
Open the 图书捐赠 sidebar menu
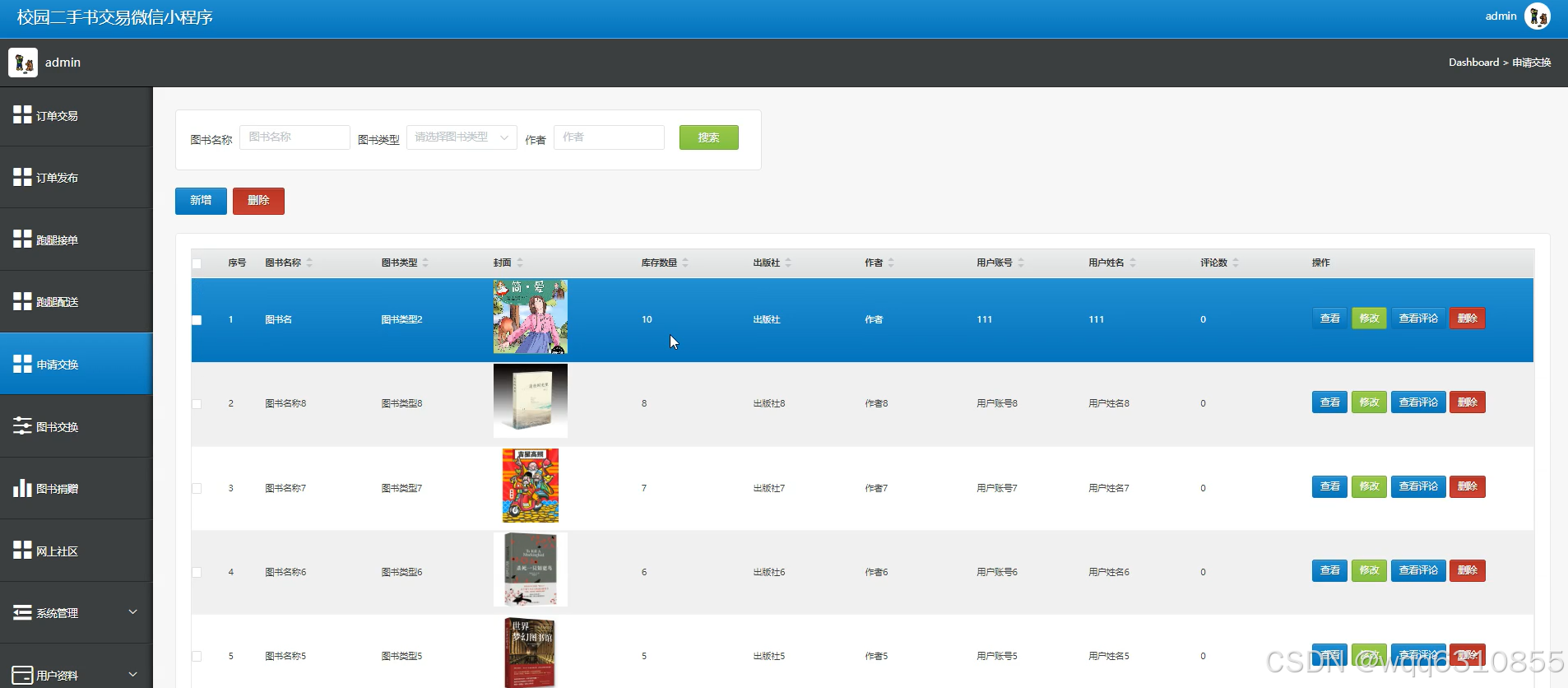(x=76, y=489)
